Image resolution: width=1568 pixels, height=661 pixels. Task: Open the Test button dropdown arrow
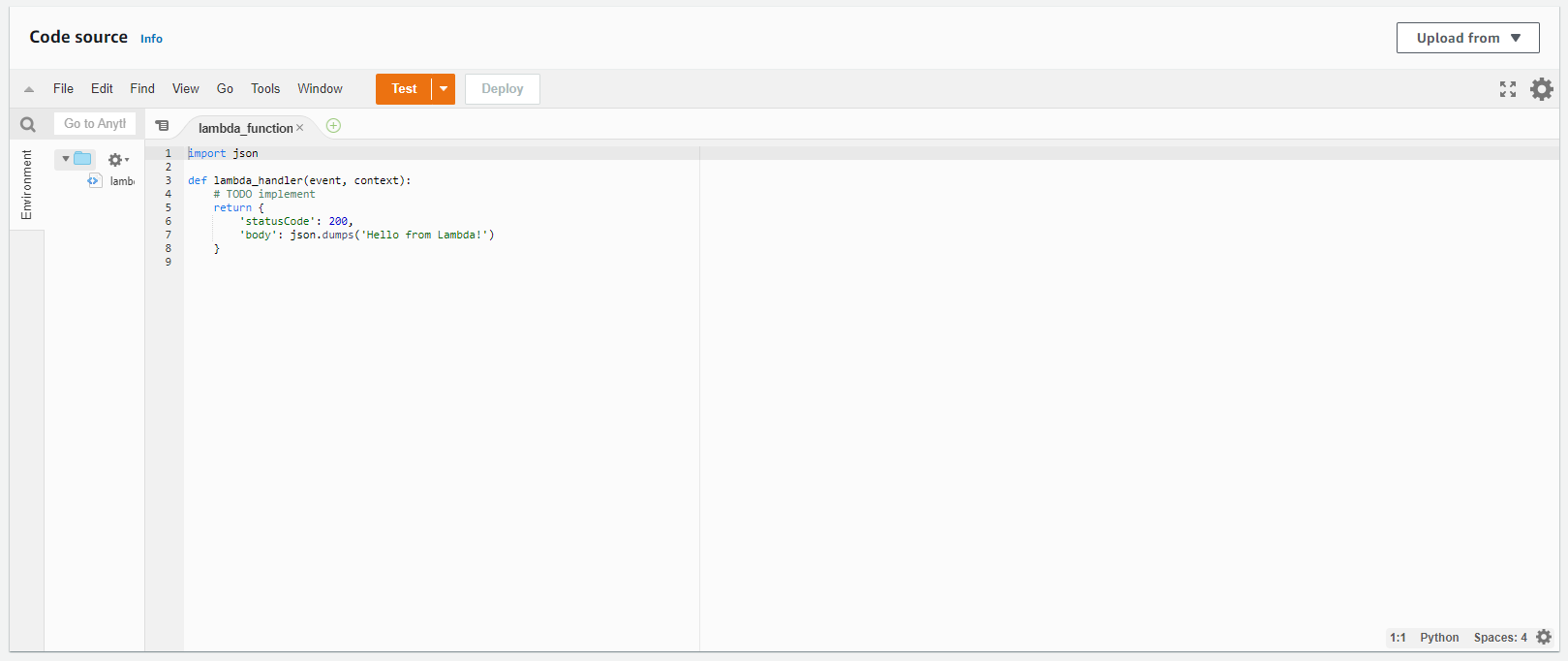click(444, 89)
